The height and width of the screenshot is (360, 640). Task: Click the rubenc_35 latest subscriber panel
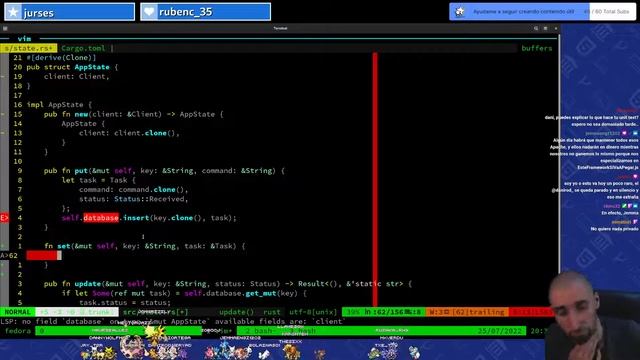click(x=205, y=12)
